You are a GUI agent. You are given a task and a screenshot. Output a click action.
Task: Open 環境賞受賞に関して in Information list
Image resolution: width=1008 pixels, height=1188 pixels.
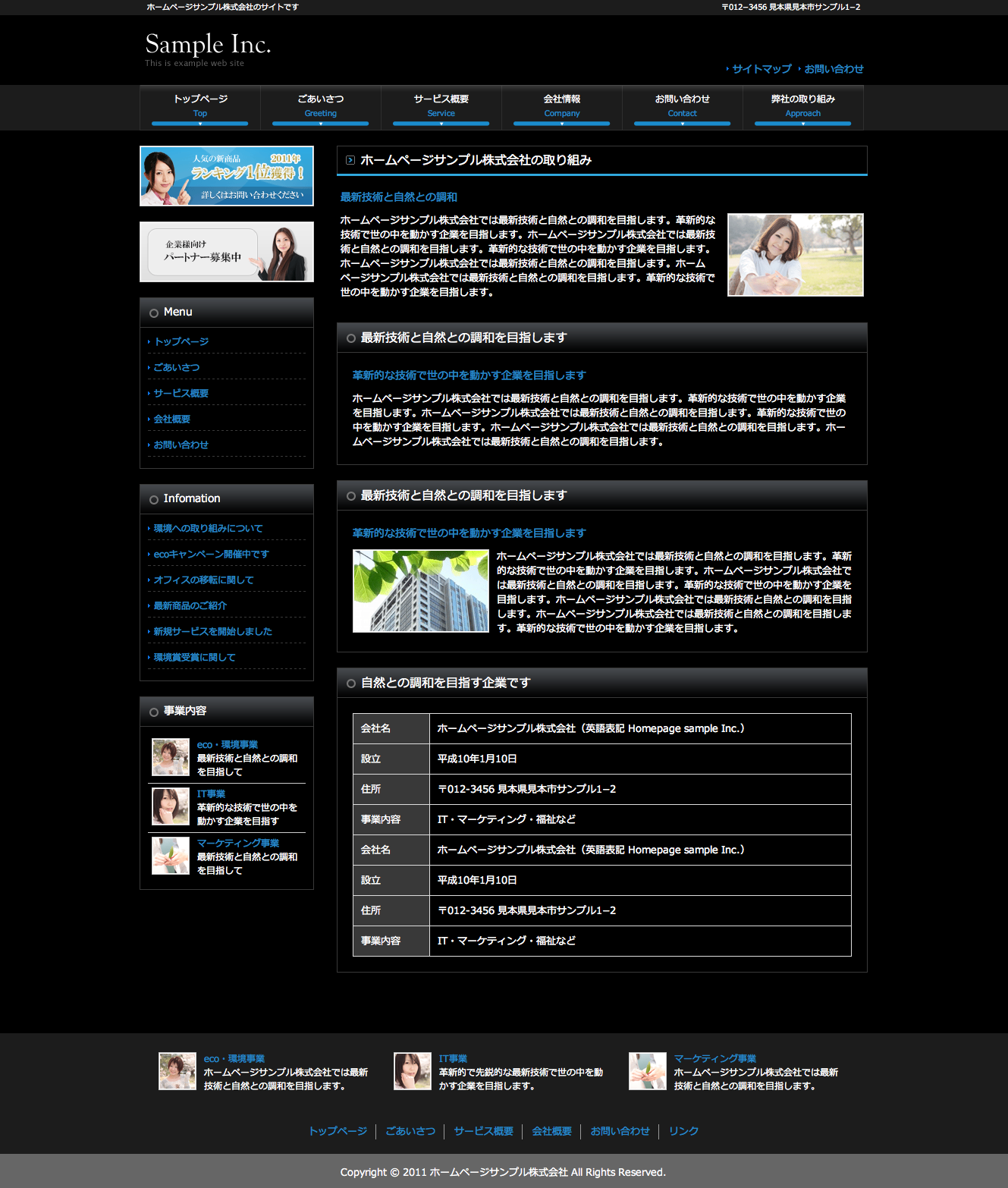(194, 658)
